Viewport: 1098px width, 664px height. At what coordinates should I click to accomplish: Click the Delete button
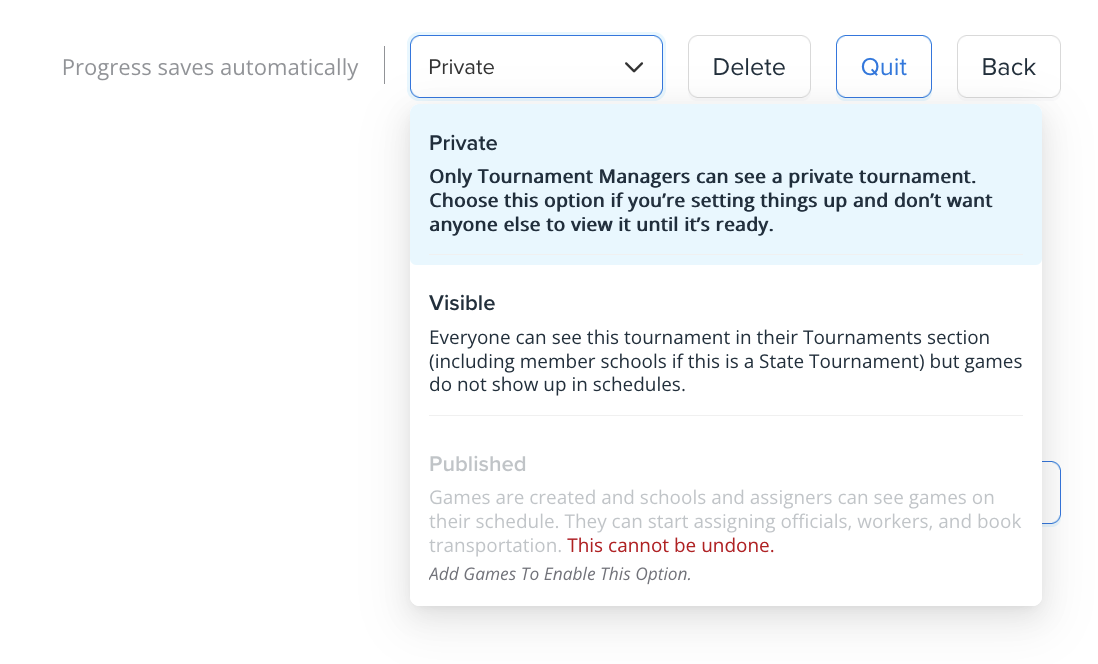click(x=749, y=67)
